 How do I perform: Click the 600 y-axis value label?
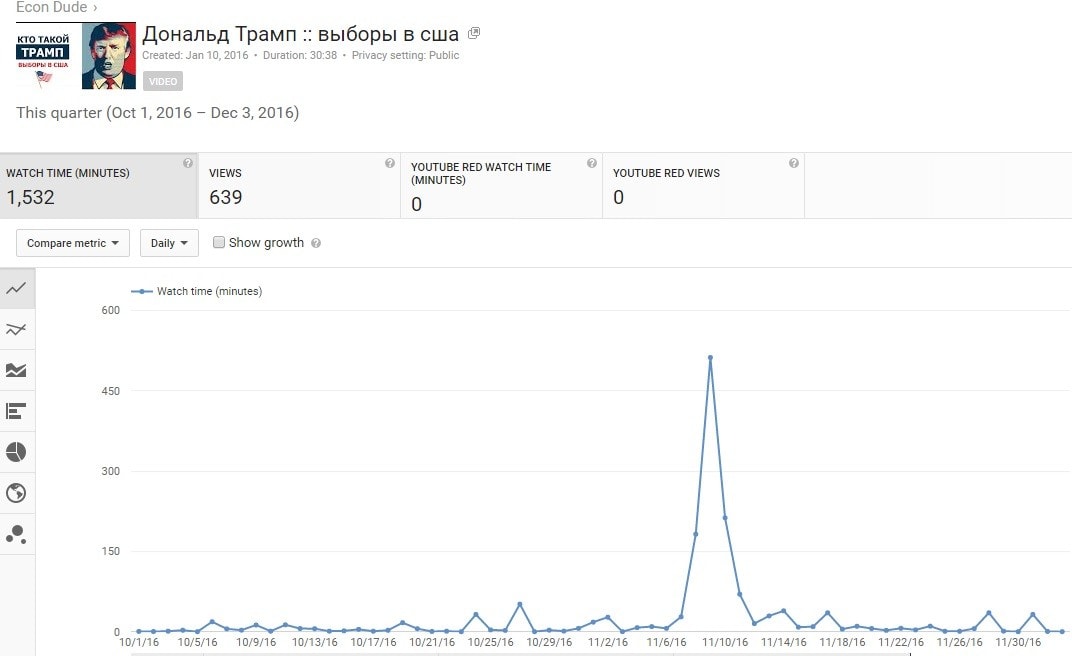pos(111,310)
